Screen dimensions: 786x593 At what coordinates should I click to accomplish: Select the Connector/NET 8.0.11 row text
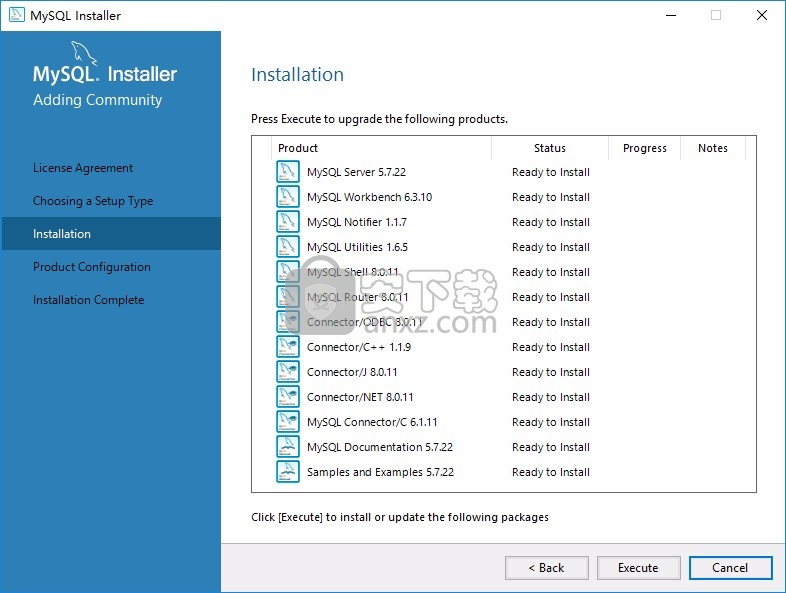pos(360,397)
